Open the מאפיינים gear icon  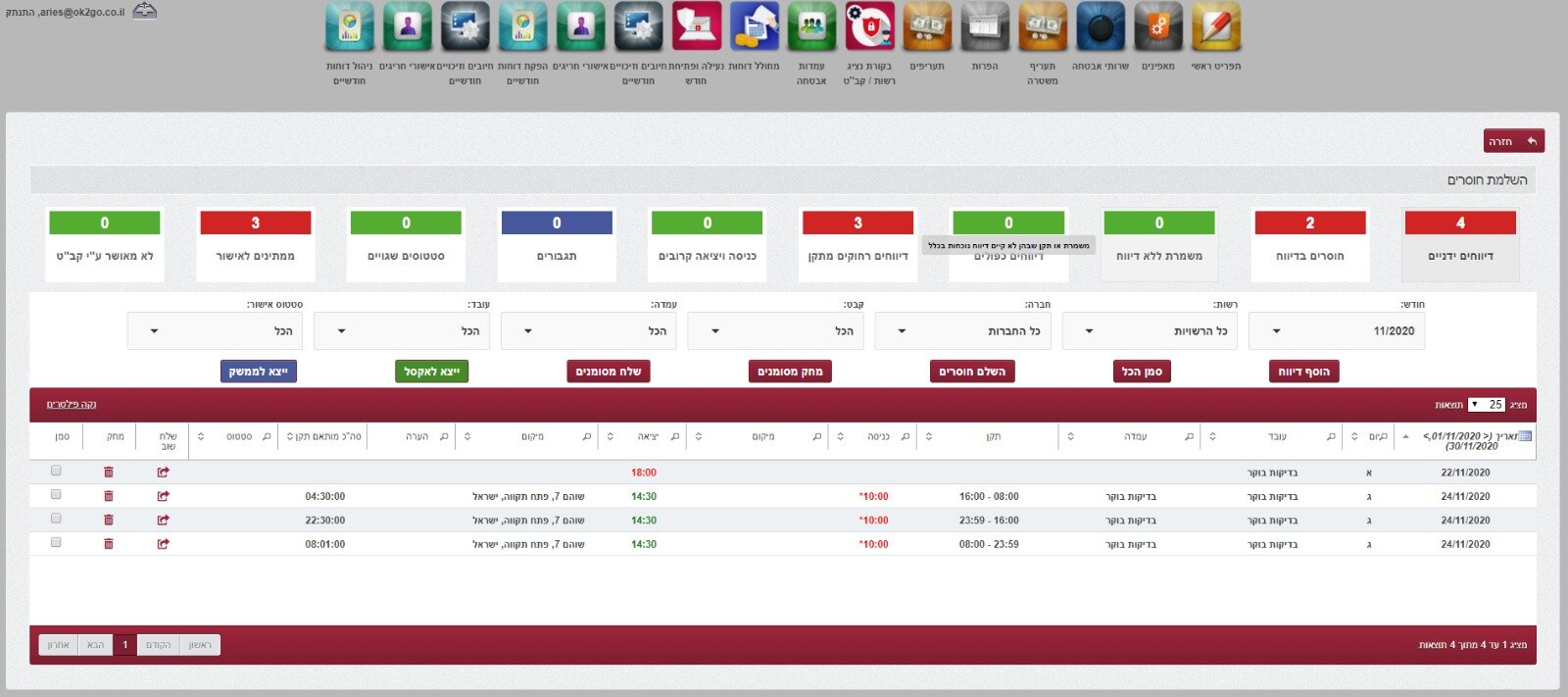[x=1158, y=26]
